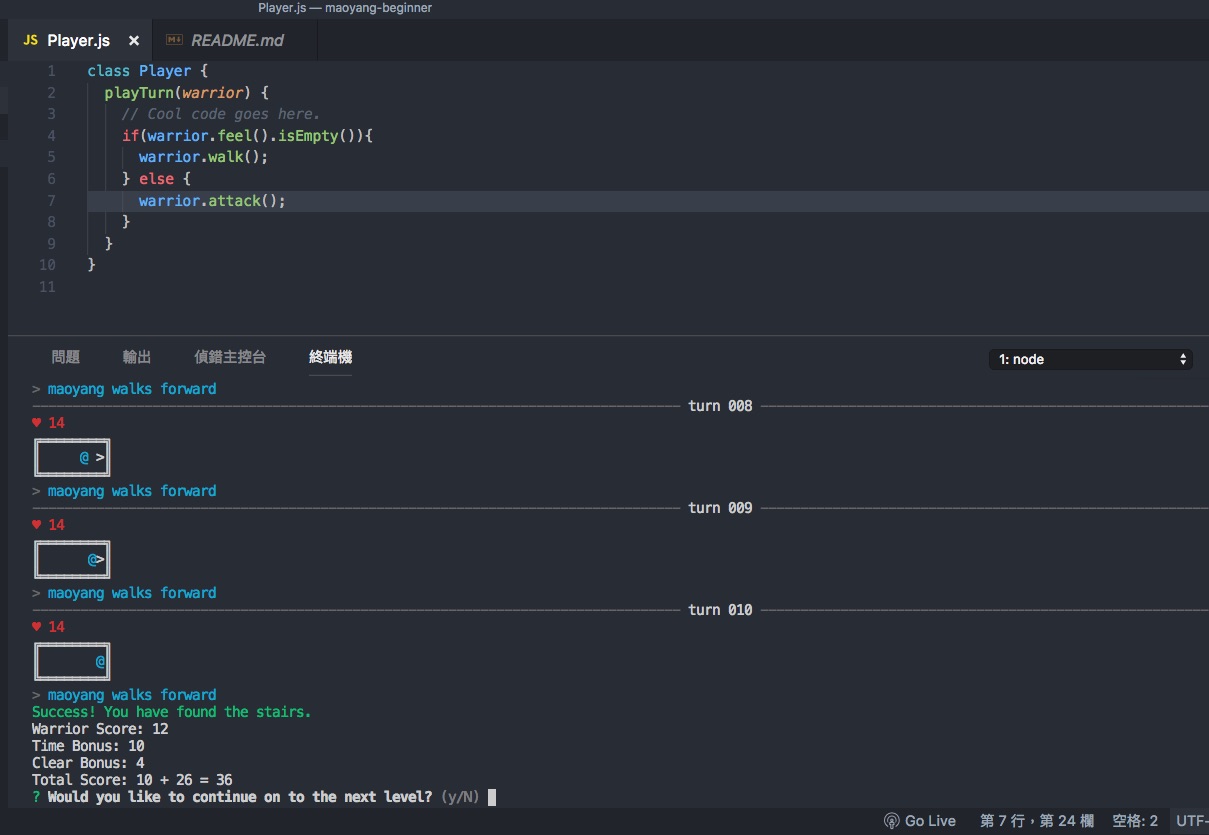Click the JS file icon on Player.js tab
Image resolution: width=1209 pixels, height=835 pixels.
point(30,41)
